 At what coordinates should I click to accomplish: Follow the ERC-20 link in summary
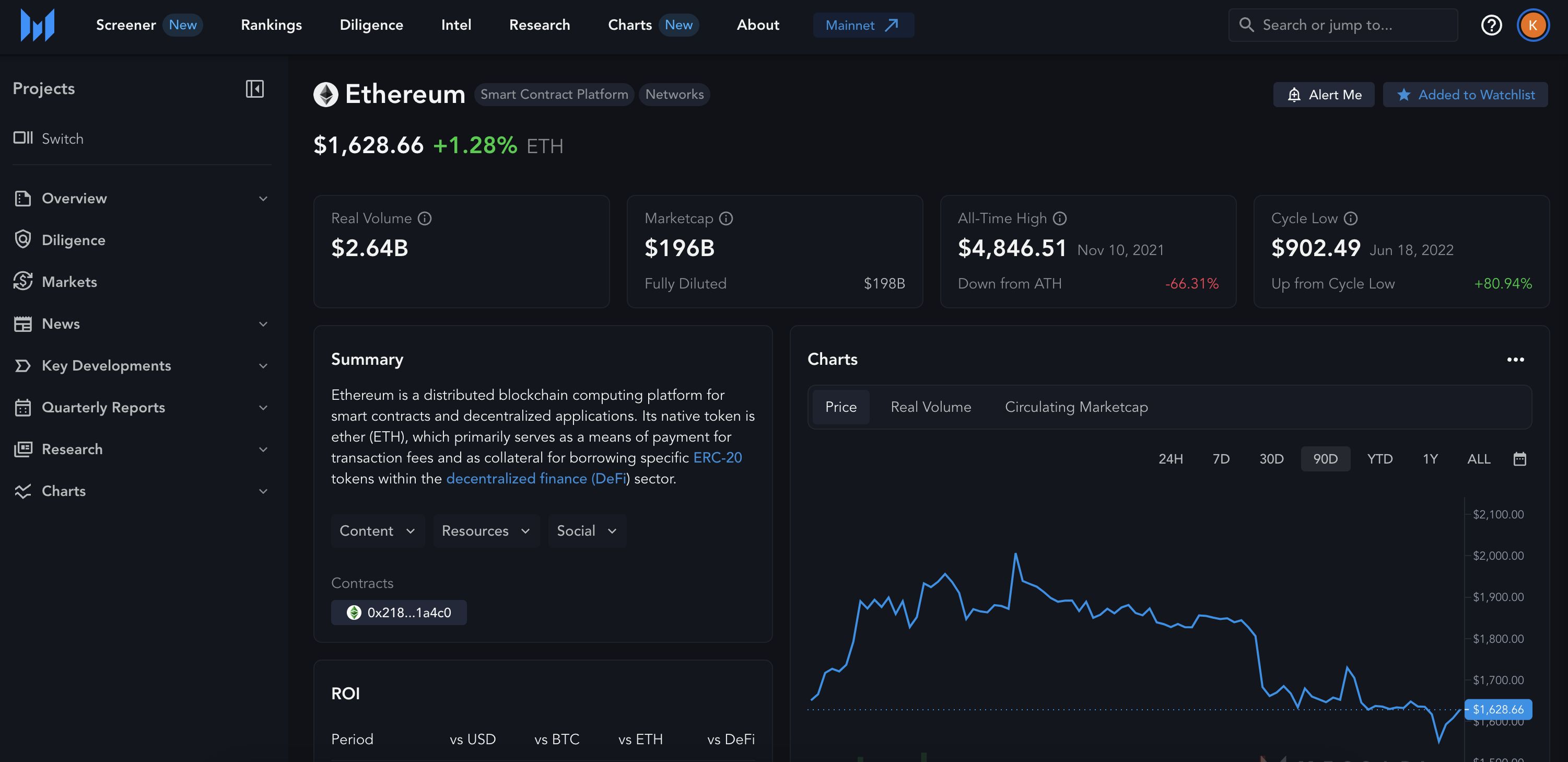(717, 457)
